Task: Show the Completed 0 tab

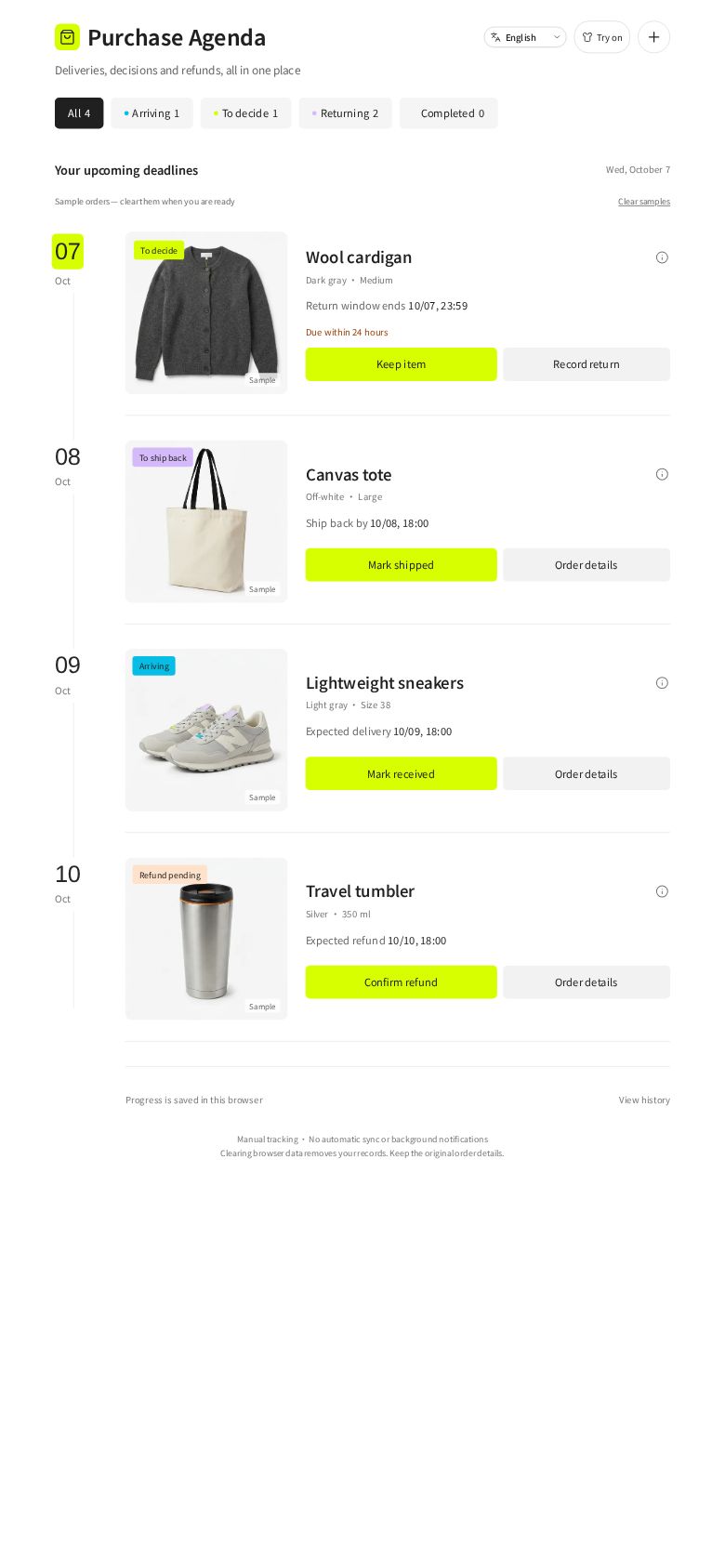Action: click(449, 113)
